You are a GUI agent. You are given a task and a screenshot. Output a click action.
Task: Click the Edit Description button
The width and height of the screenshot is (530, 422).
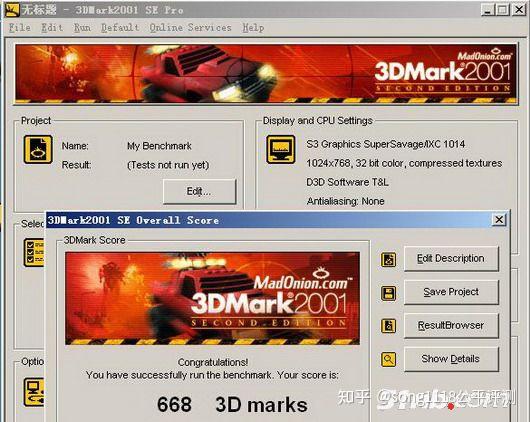[x=451, y=259]
